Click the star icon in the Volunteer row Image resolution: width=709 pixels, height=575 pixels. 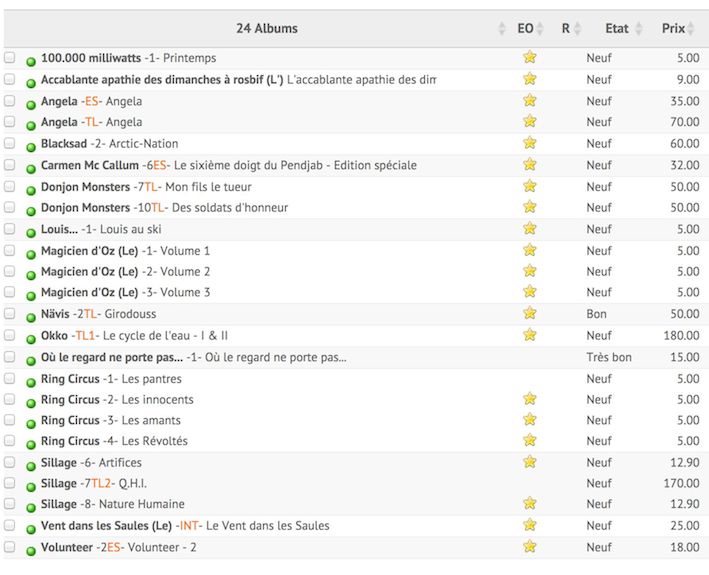(x=530, y=546)
